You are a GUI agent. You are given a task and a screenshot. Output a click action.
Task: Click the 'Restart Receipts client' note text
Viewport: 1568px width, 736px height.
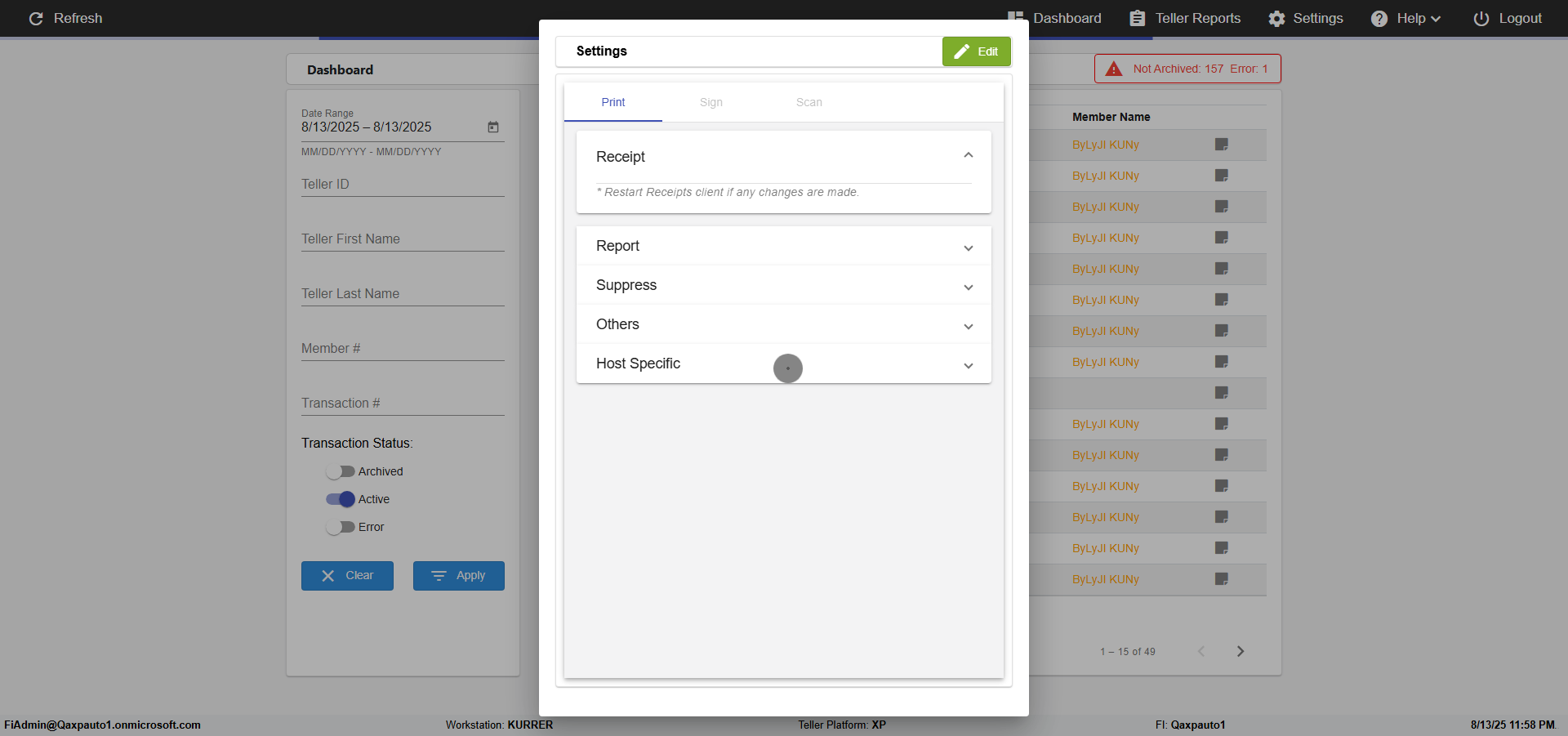pos(728,192)
